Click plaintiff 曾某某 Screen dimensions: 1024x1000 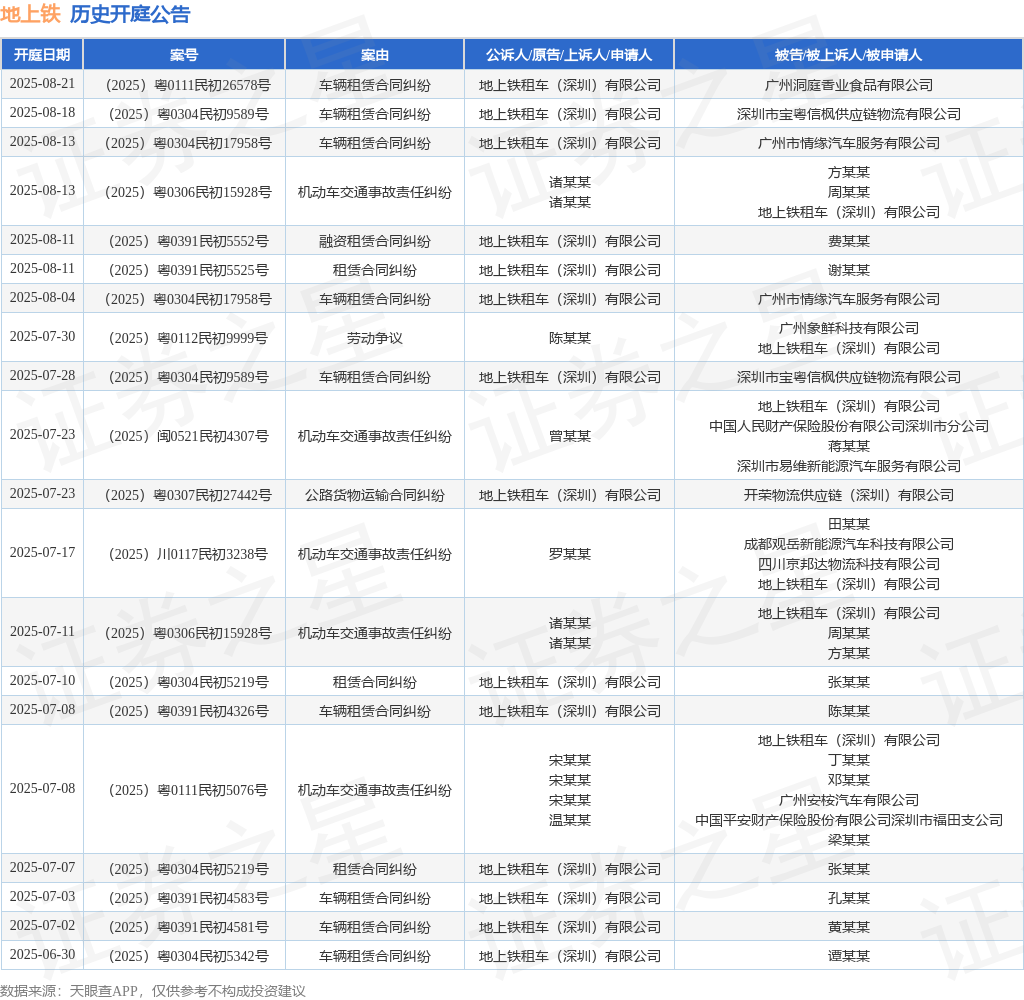click(x=569, y=436)
